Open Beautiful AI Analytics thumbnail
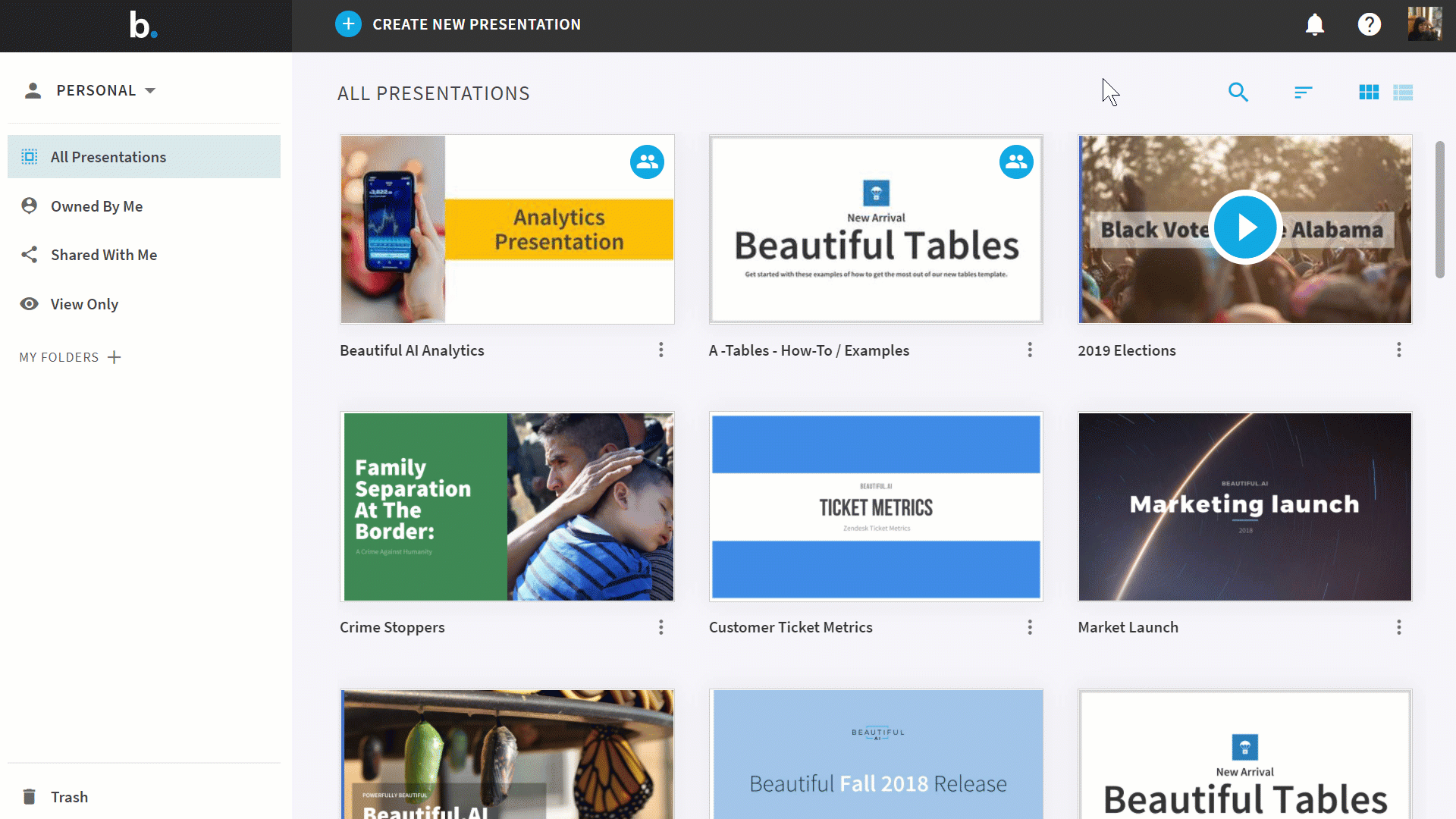 pyautogui.click(x=507, y=230)
